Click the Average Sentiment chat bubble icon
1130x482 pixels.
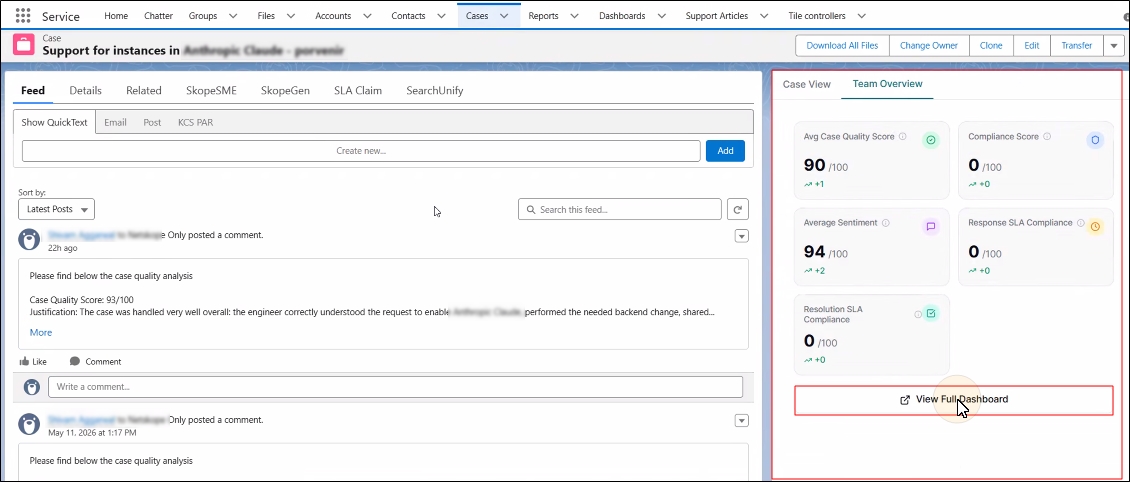click(x=930, y=227)
